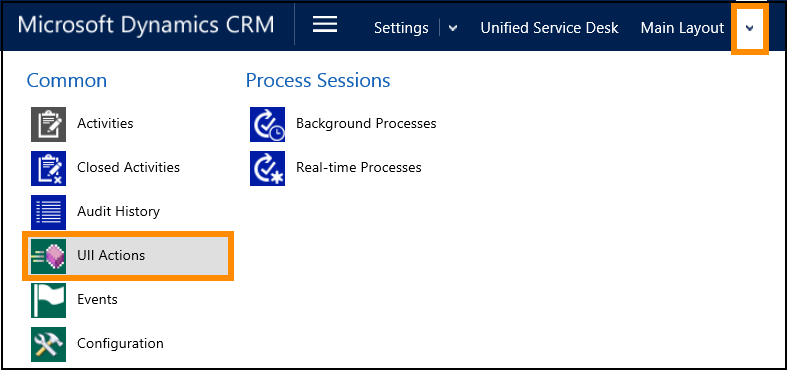Go to the Audit History label
This screenshot has width=787, height=371.
118,211
